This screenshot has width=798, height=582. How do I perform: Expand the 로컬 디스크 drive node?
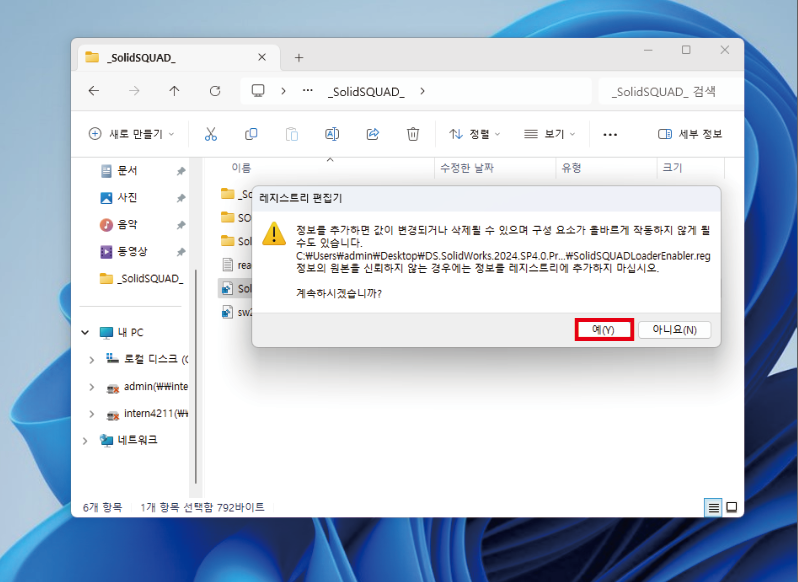[x=92, y=360]
